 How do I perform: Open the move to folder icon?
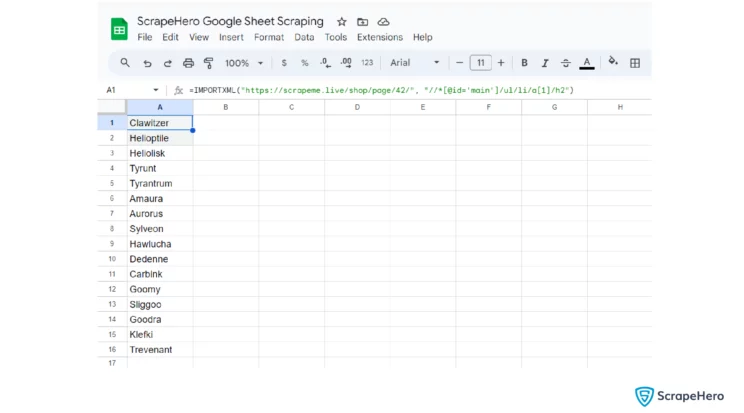363,22
